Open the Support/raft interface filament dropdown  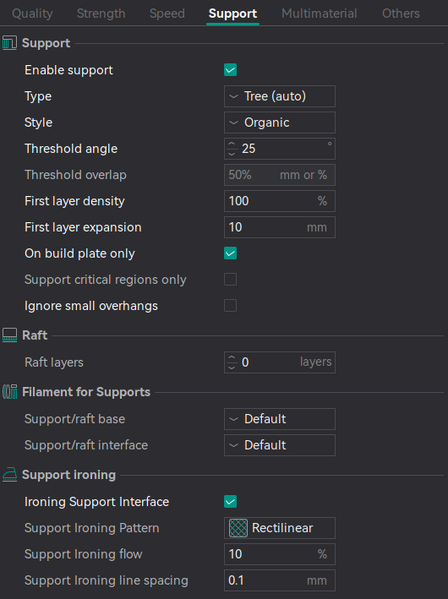[280, 445]
